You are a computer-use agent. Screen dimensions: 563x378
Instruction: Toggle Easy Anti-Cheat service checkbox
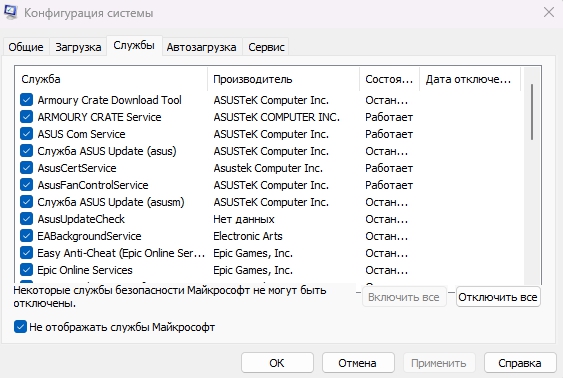[27, 252]
